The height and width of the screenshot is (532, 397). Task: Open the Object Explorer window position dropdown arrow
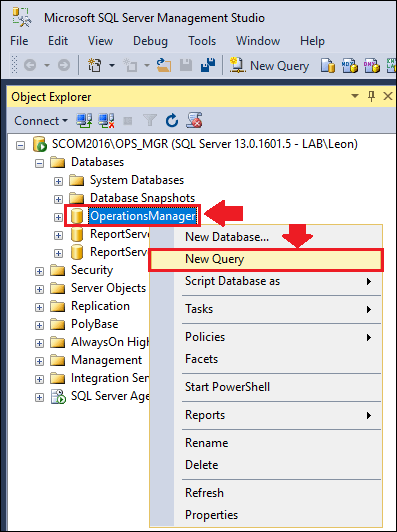pos(355,96)
